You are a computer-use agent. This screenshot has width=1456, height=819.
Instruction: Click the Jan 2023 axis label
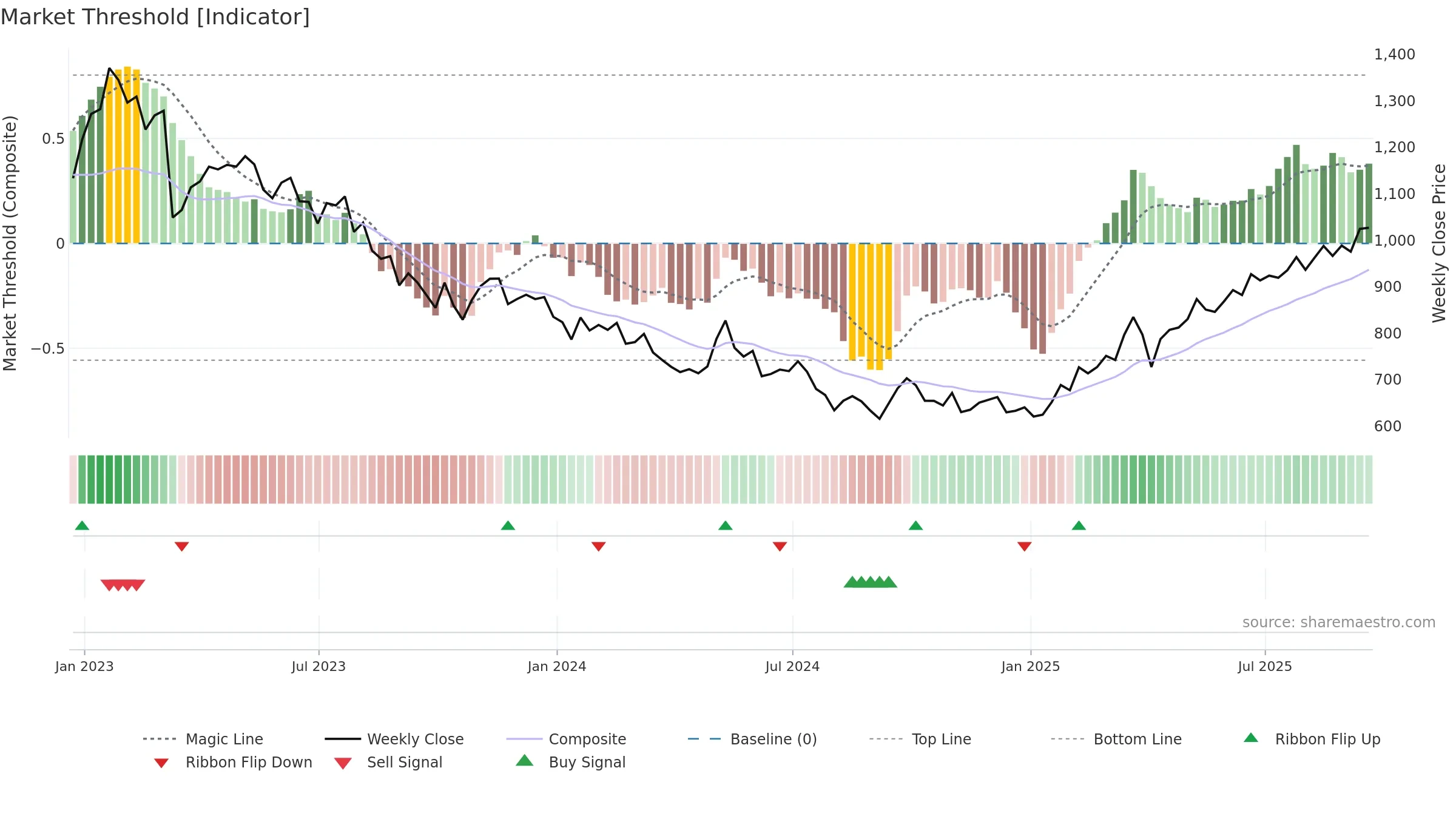pos(84,666)
